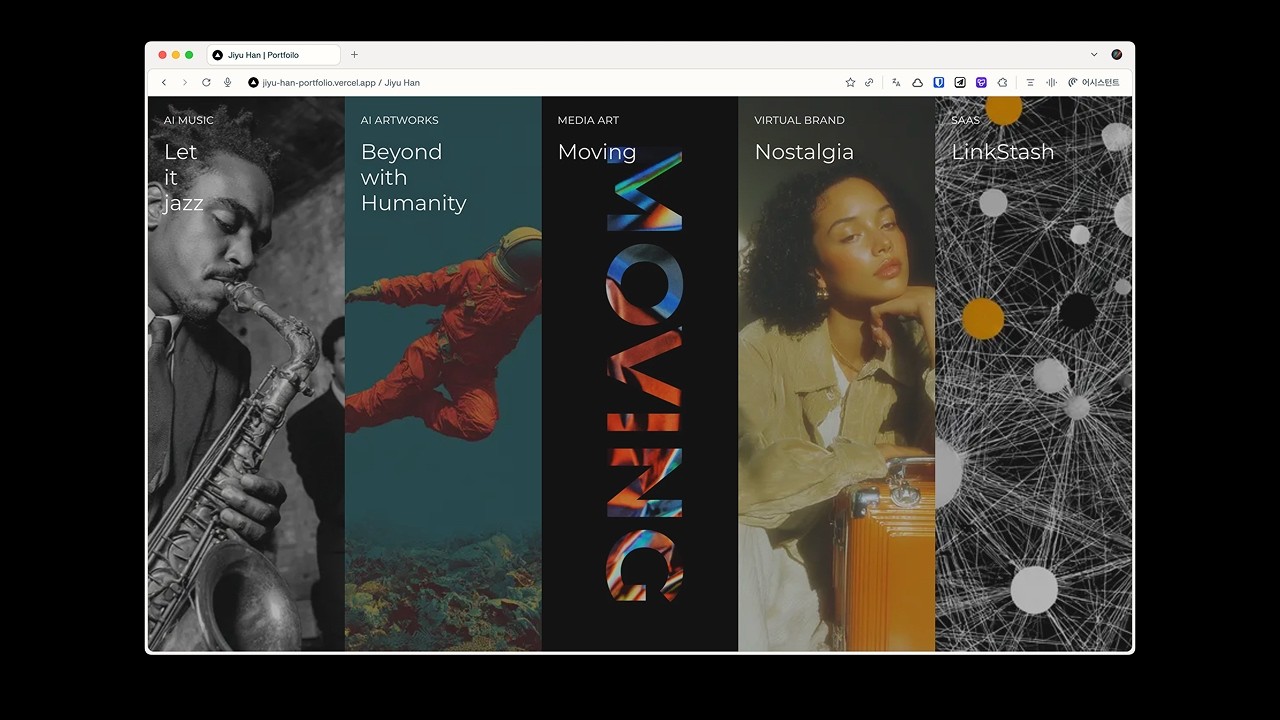
Task: Click the copy link icon in address bar
Action: coord(869,83)
